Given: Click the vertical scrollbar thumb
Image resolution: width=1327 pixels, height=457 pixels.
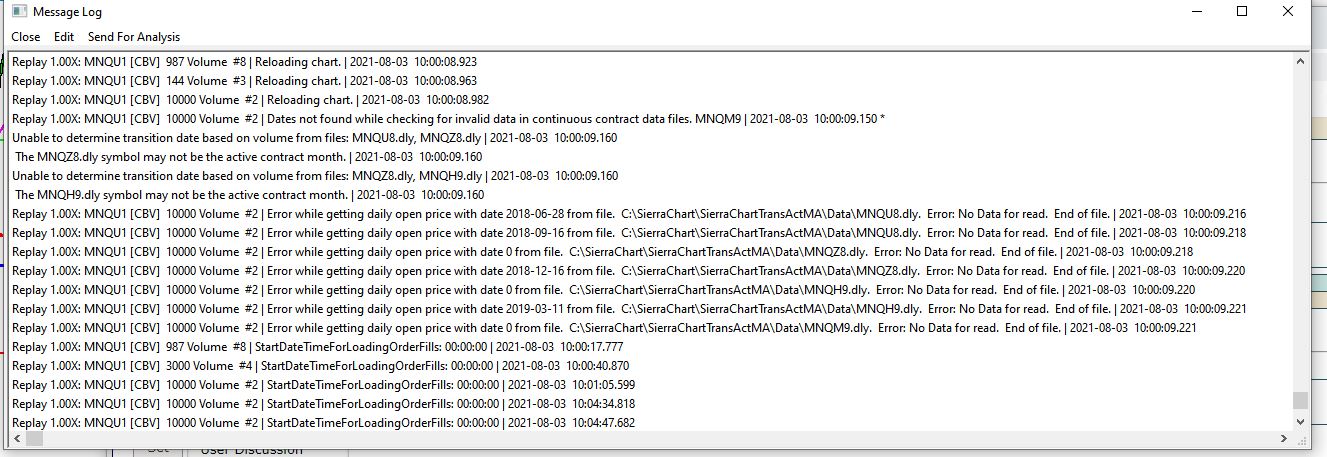Looking at the screenshot, I should click(1300, 401).
